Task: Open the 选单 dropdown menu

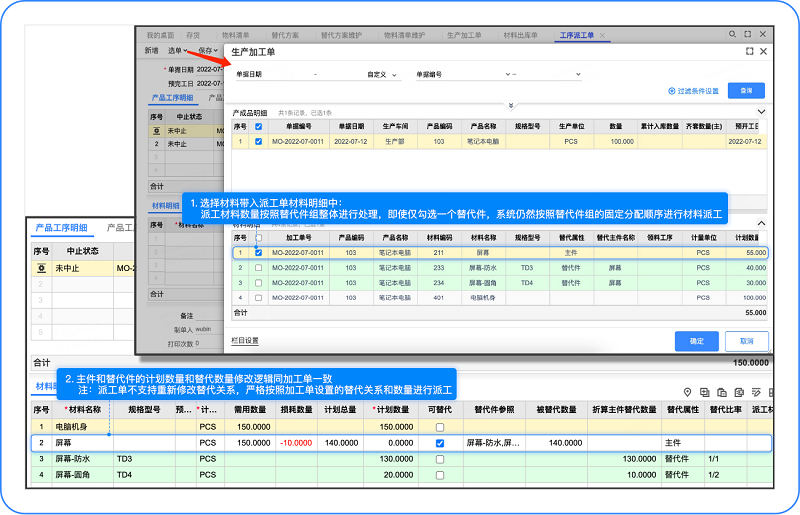Action: coord(178,50)
